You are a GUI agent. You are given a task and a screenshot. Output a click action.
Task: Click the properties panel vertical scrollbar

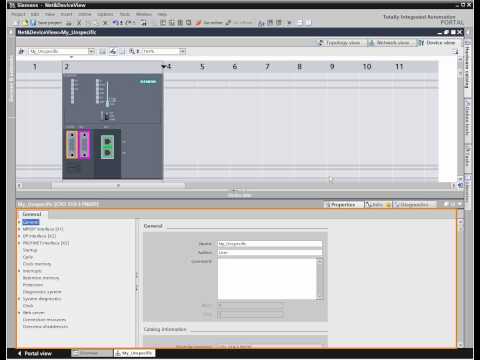point(460,283)
